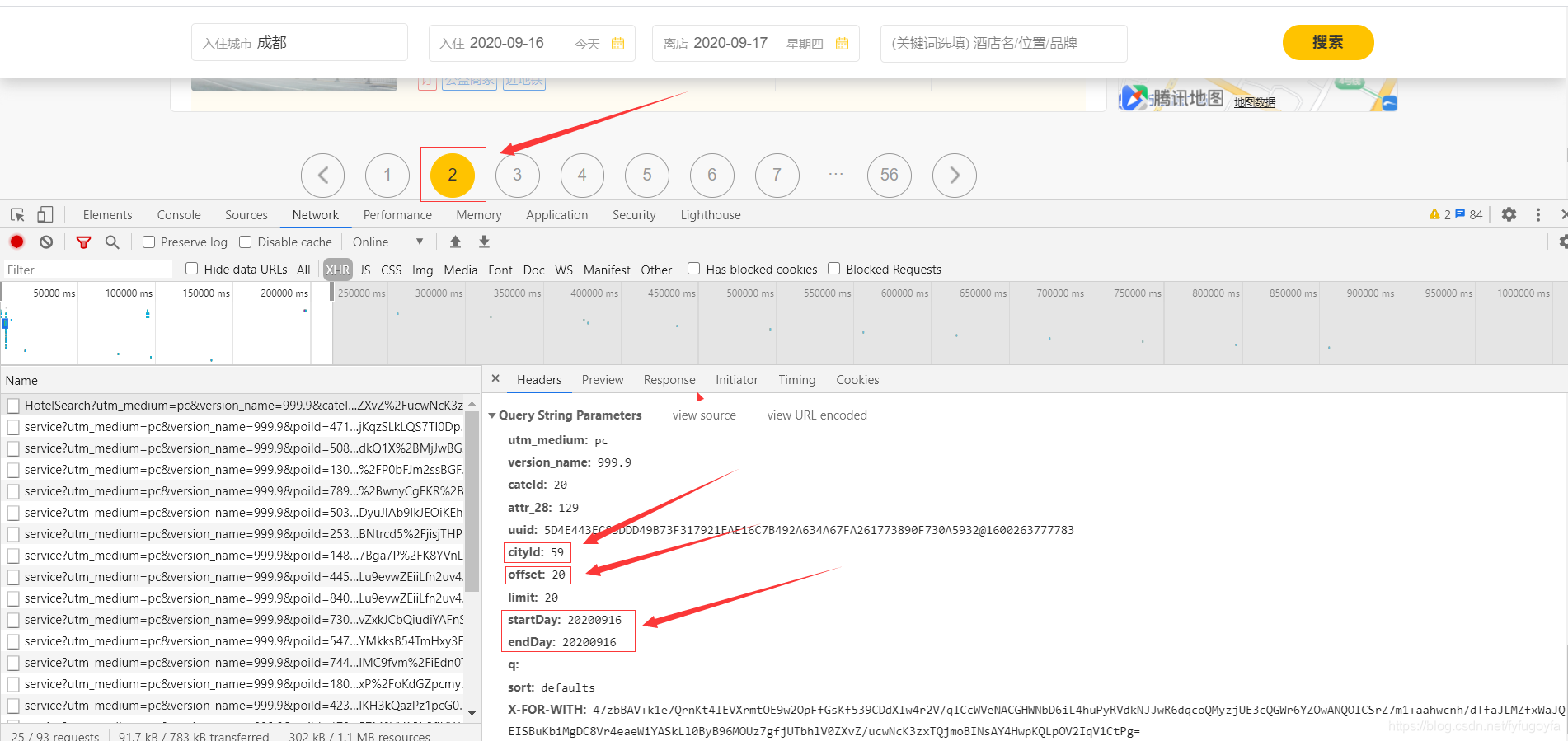Show the Preview tab of request
The image size is (1568, 741).
603,380
